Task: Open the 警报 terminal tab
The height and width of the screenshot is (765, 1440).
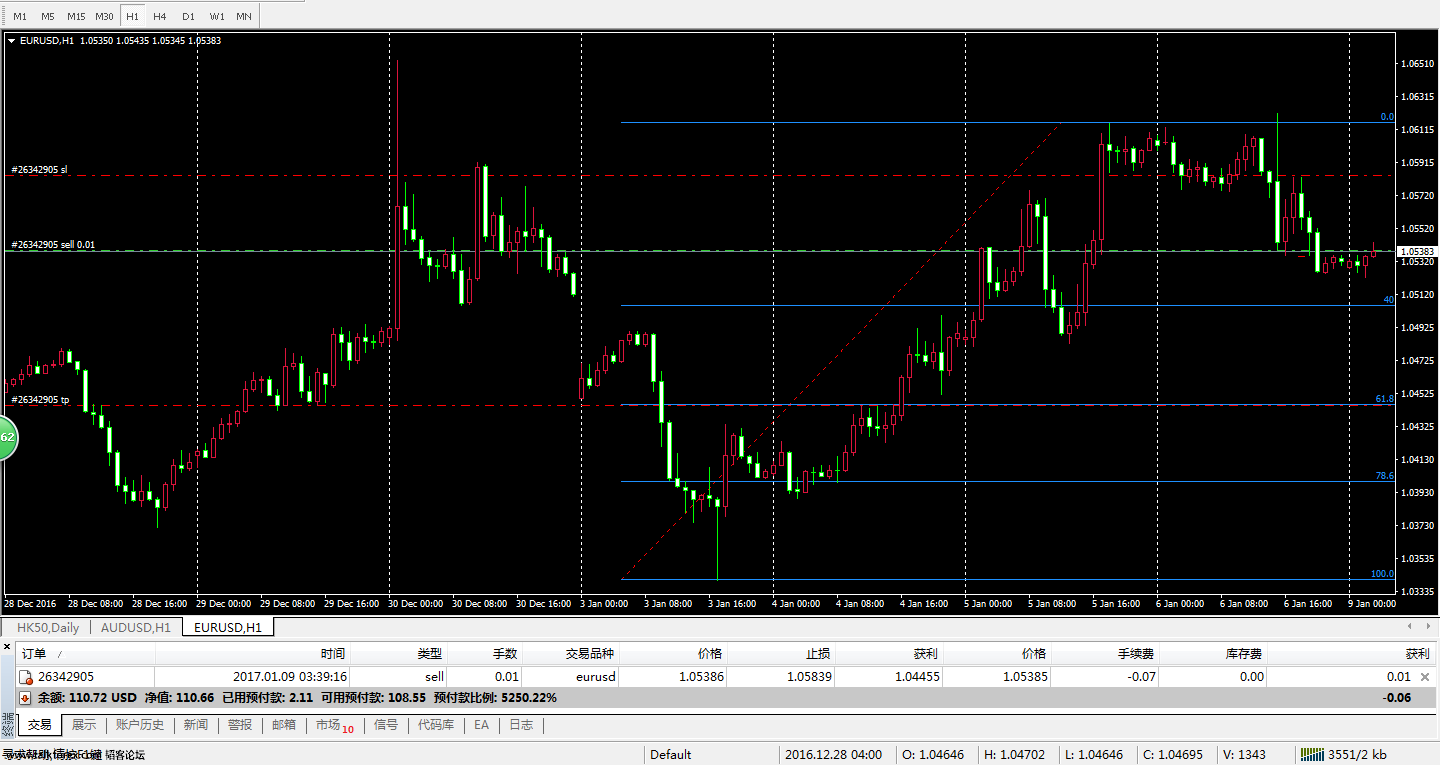Action: point(240,725)
